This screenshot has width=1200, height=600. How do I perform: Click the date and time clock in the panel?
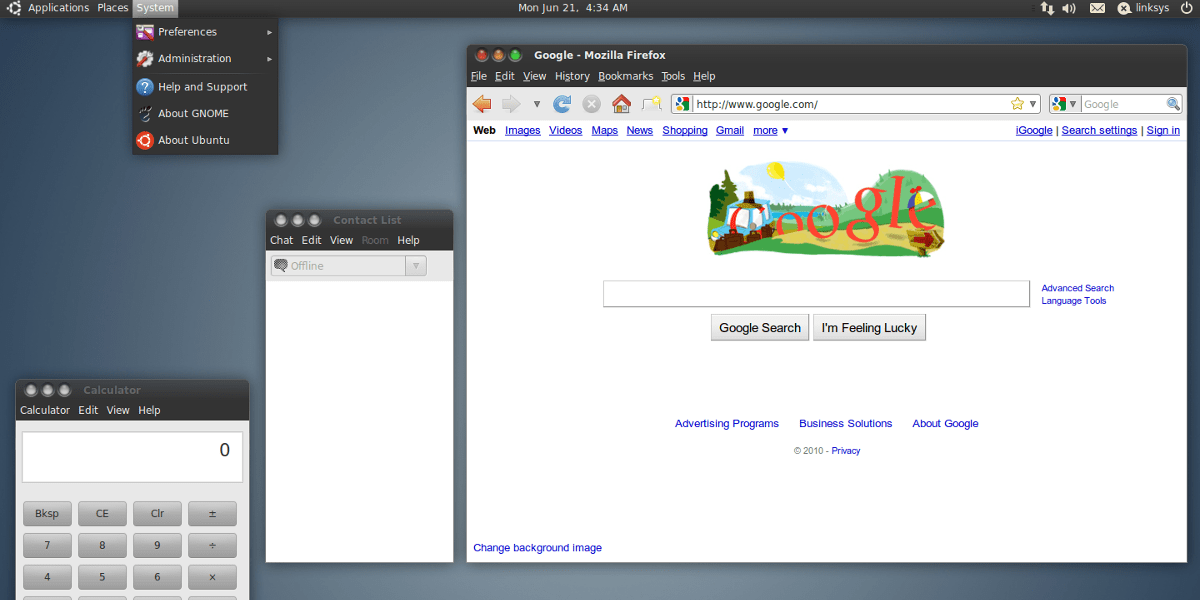[573, 8]
